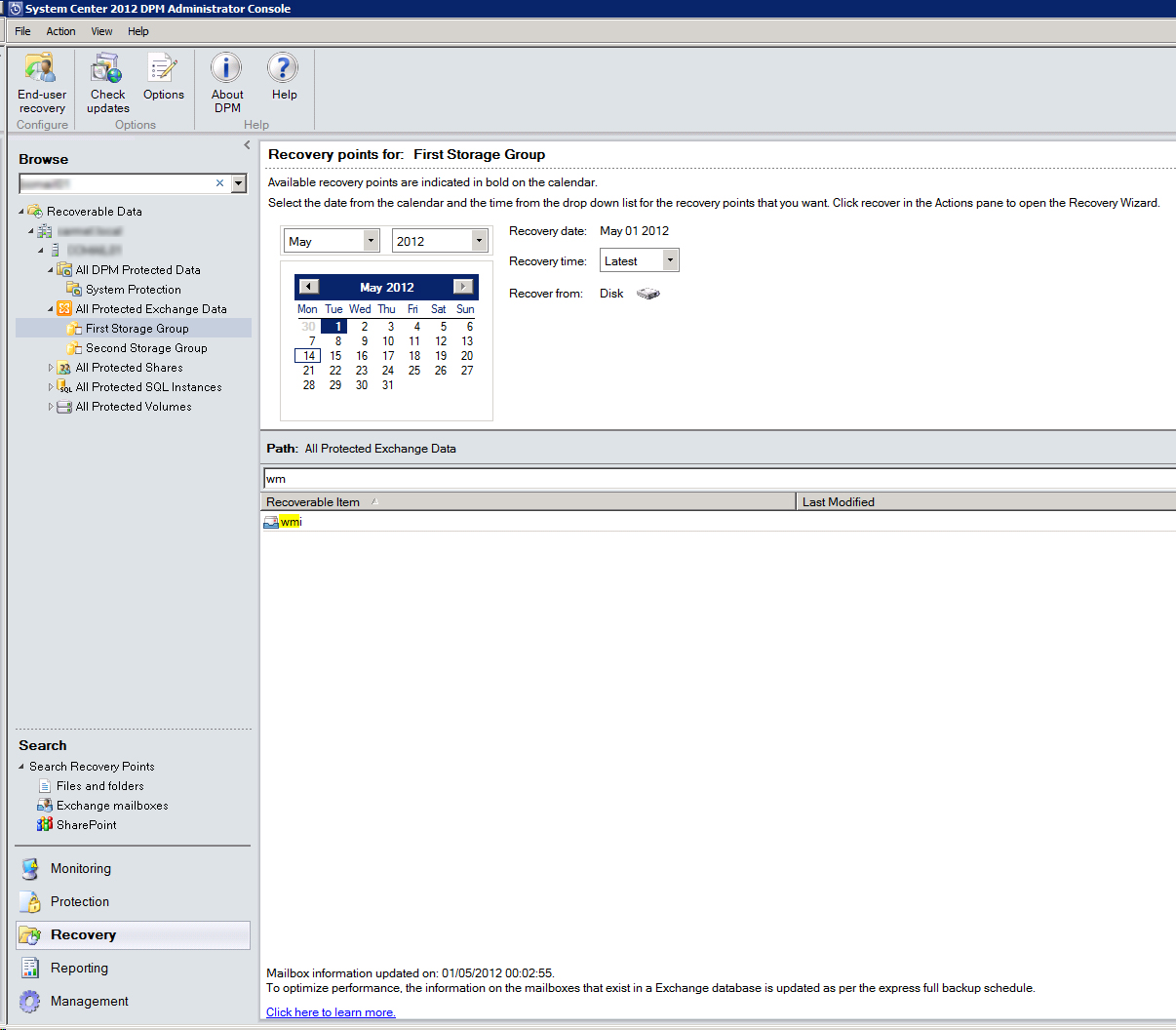The width and height of the screenshot is (1176, 1030).
Task: Sort by Recoverable Item column
Action: [x=529, y=501]
